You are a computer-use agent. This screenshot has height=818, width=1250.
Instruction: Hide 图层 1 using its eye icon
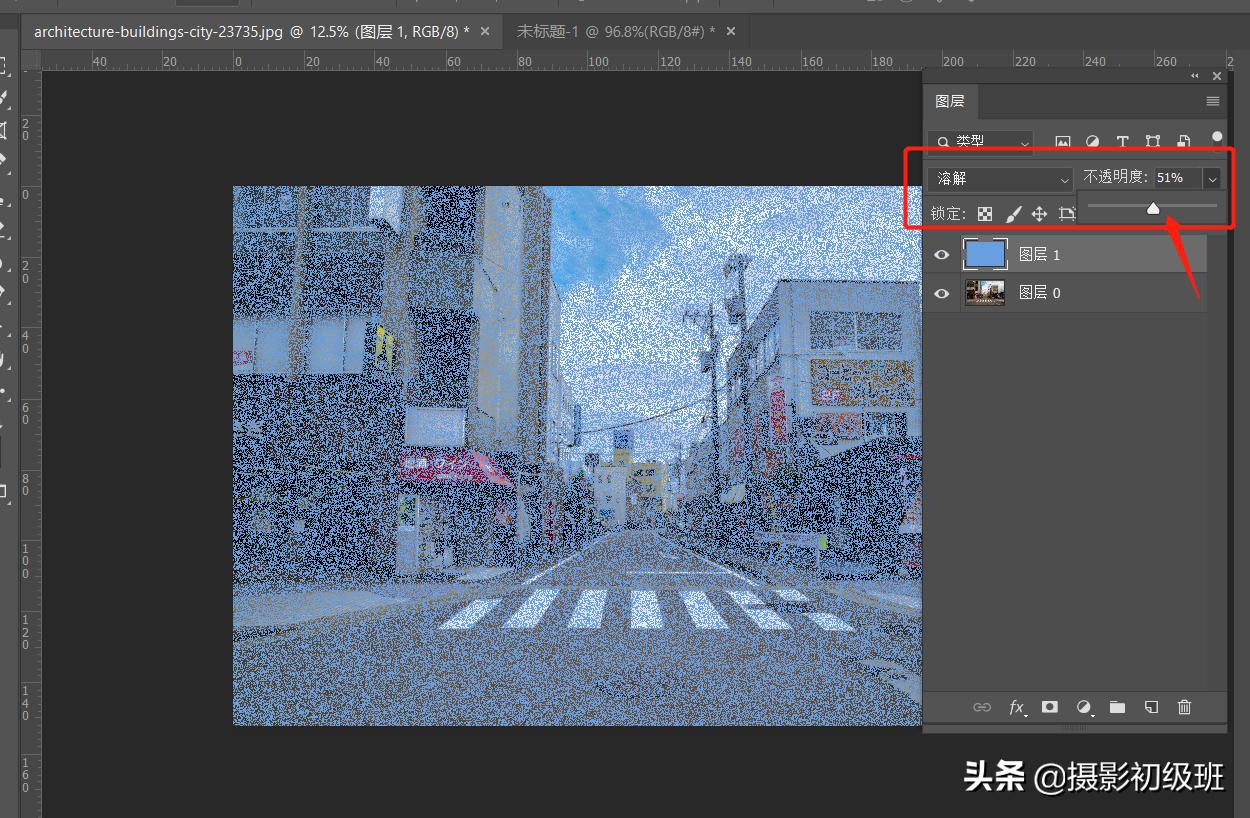click(x=941, y=255)
